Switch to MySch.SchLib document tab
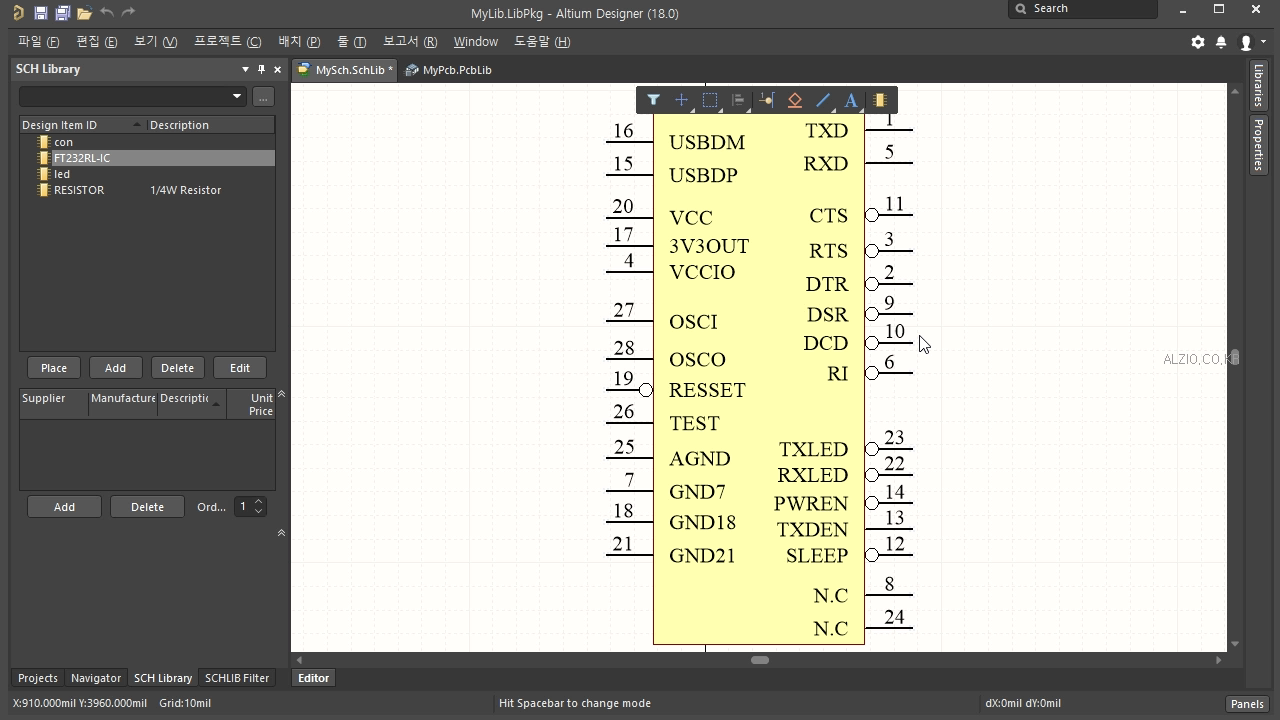The image size is (1280, 720). pos(345,70)
